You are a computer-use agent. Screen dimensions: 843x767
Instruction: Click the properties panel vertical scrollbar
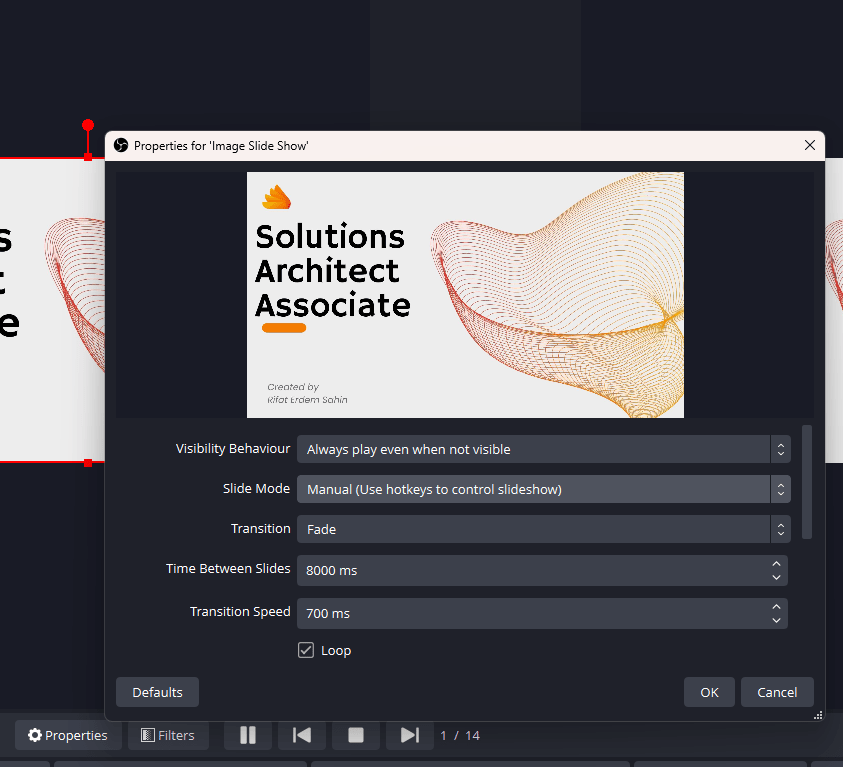coord(806,482)
